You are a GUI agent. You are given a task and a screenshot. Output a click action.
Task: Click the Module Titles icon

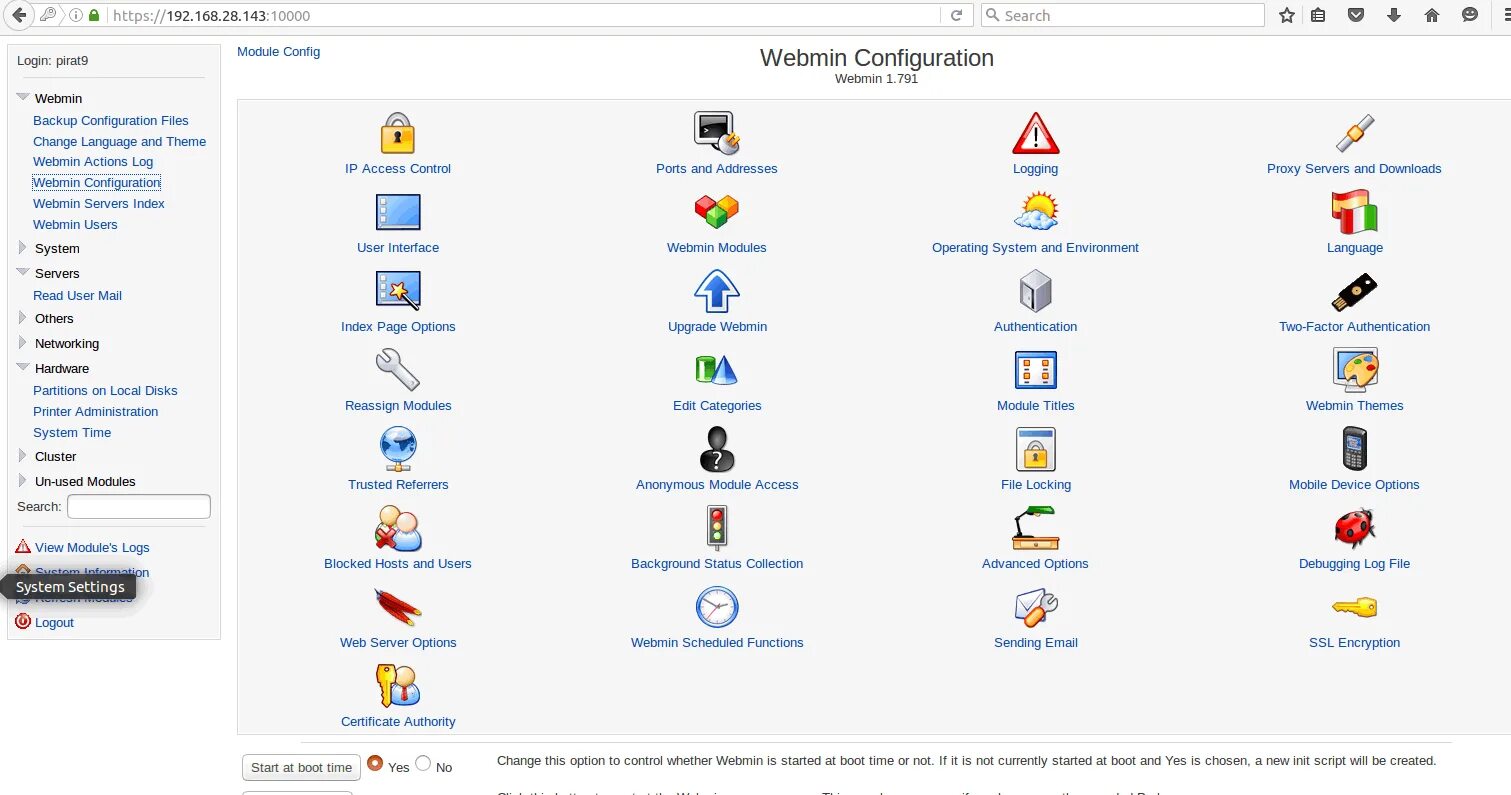point(1035,370)
